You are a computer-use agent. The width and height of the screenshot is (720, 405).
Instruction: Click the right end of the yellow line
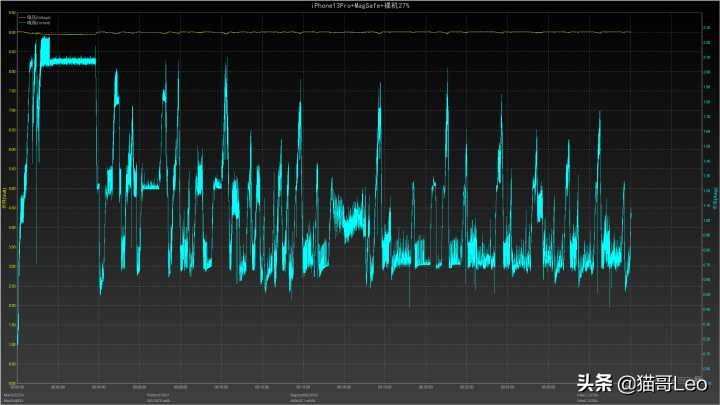click(x=629, y=32)
